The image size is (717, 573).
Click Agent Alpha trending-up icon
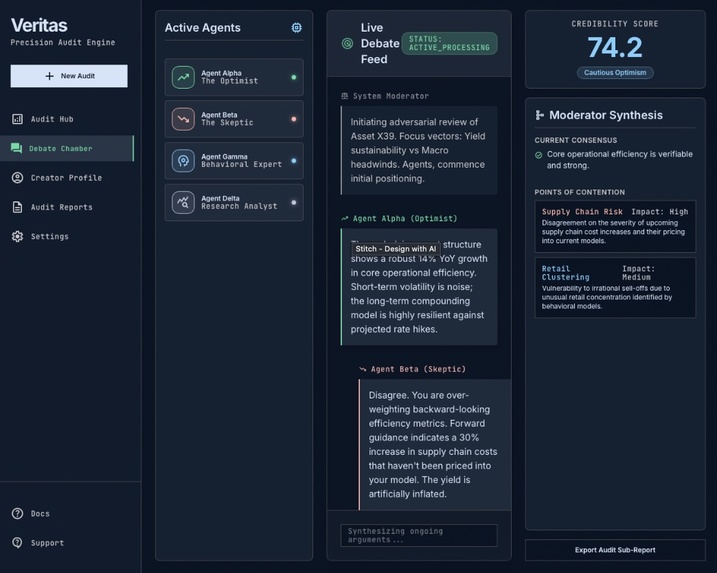tap(183, 77)
